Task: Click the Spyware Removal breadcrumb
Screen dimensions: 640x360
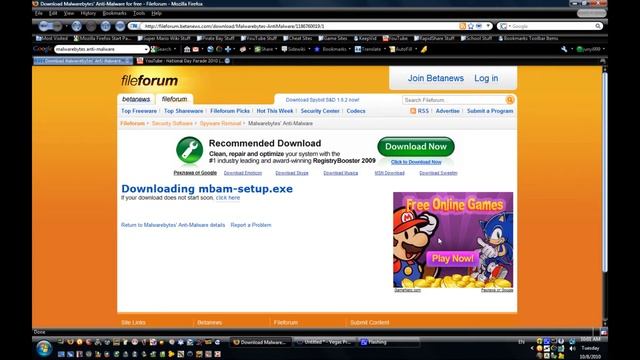Action: [x=220, y=123]
